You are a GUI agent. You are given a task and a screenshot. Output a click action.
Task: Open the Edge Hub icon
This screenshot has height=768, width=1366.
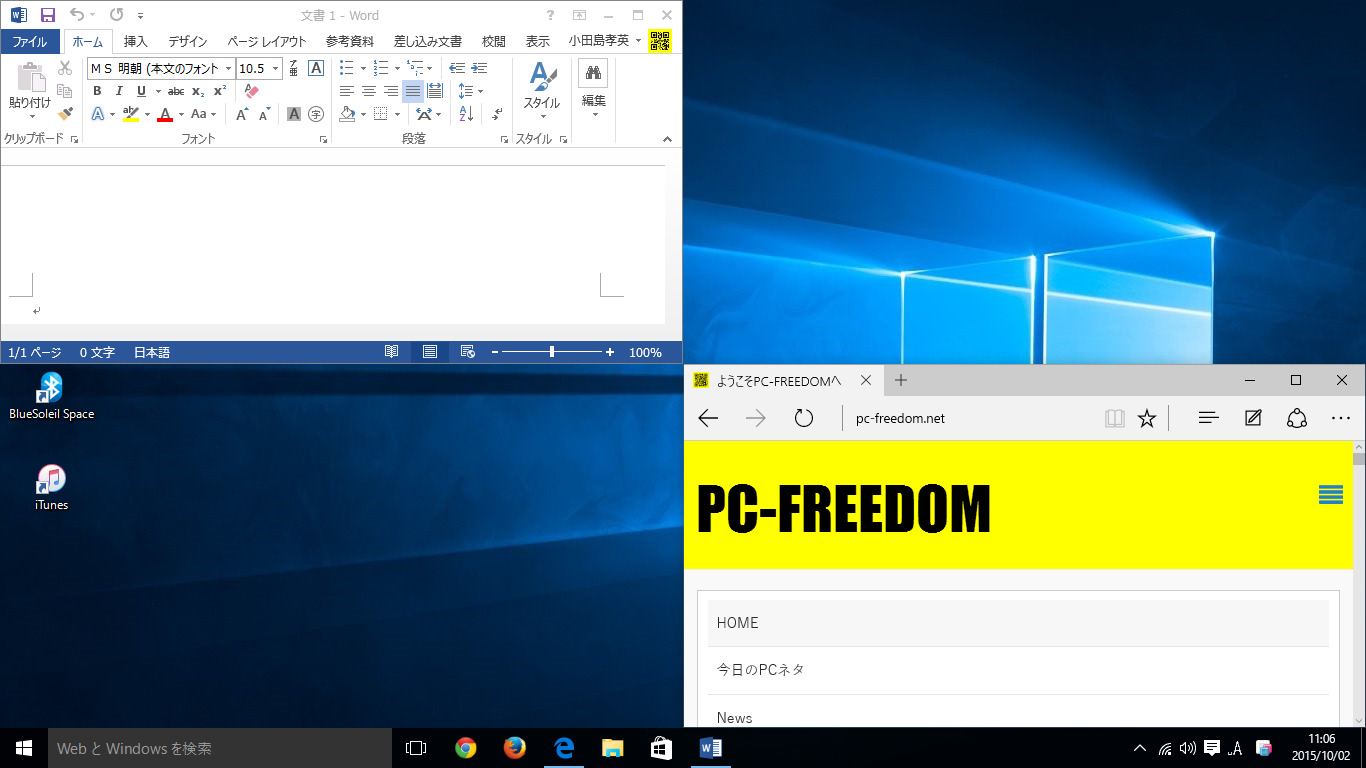click(x=1208, y=418)
